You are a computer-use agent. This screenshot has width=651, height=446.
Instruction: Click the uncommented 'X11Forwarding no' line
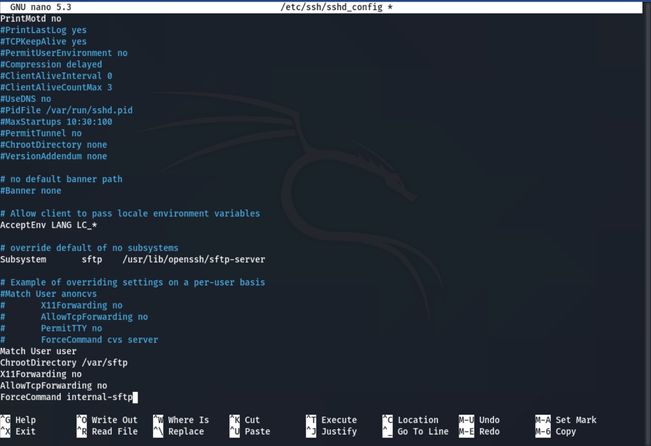[x=41, y=374]
